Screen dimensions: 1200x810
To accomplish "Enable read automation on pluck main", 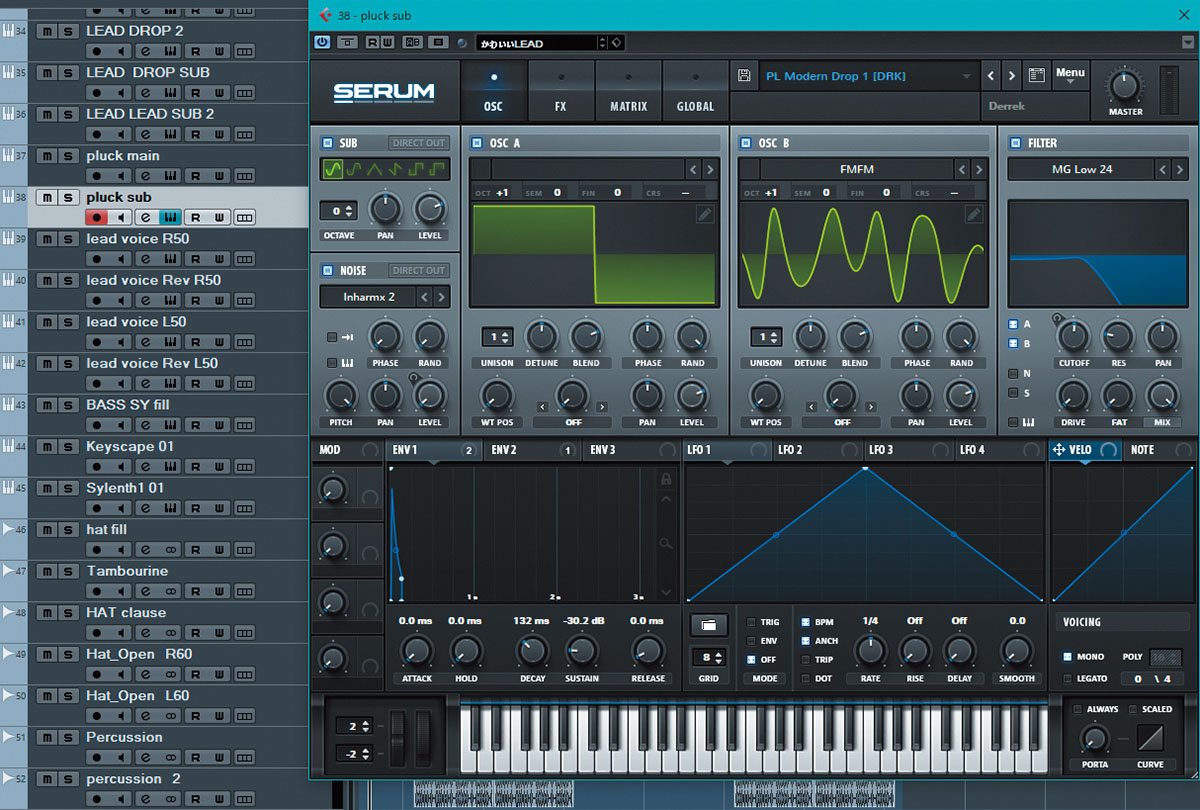I will (x=196, y=175).
